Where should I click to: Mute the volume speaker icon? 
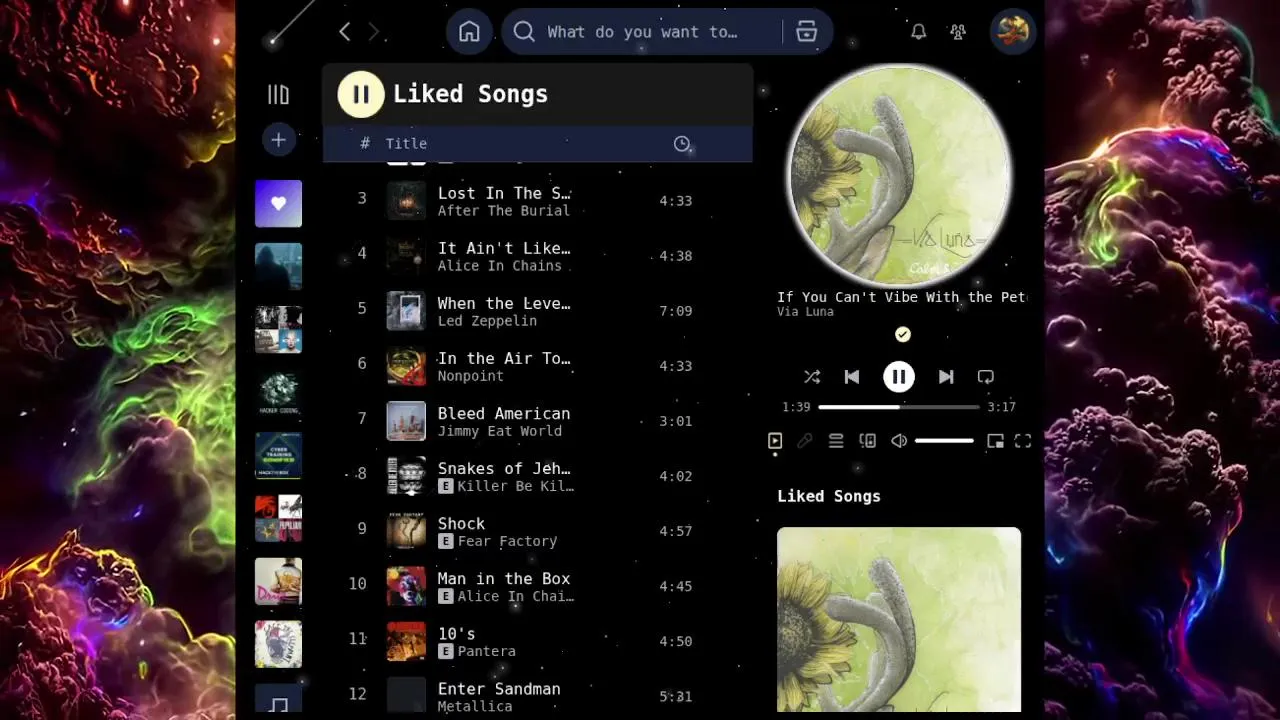899,441
